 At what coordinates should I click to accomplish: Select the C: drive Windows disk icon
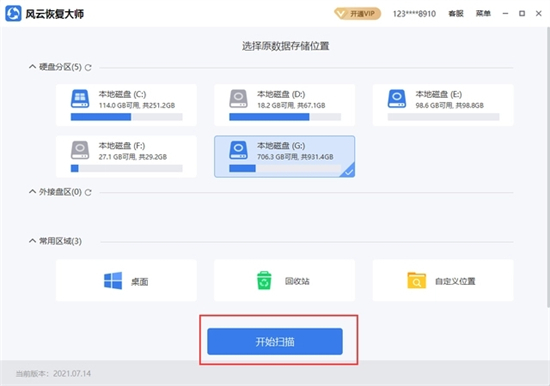coord(80,99)
